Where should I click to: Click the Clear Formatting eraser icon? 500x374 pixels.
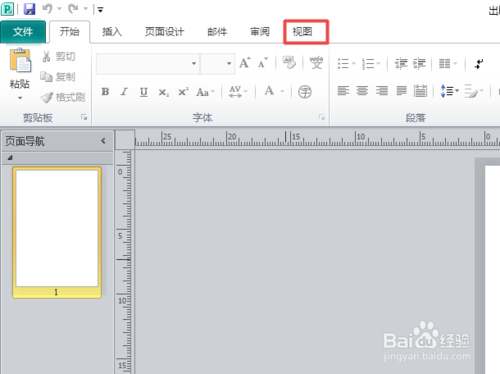click(x=289, y=63)
